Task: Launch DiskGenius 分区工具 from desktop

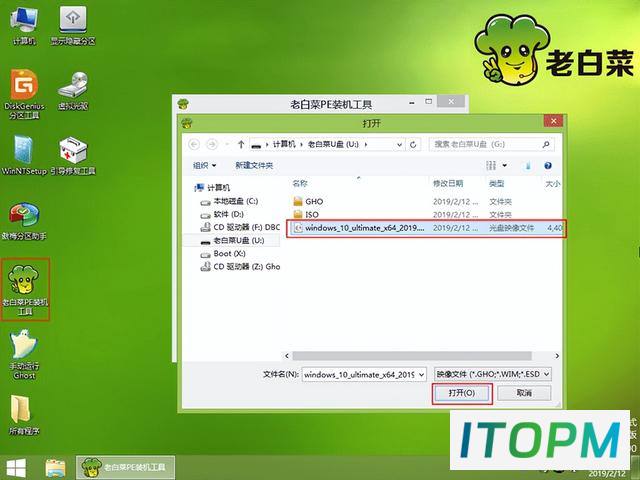Action: pyautogui.click(x=24, y=94)
